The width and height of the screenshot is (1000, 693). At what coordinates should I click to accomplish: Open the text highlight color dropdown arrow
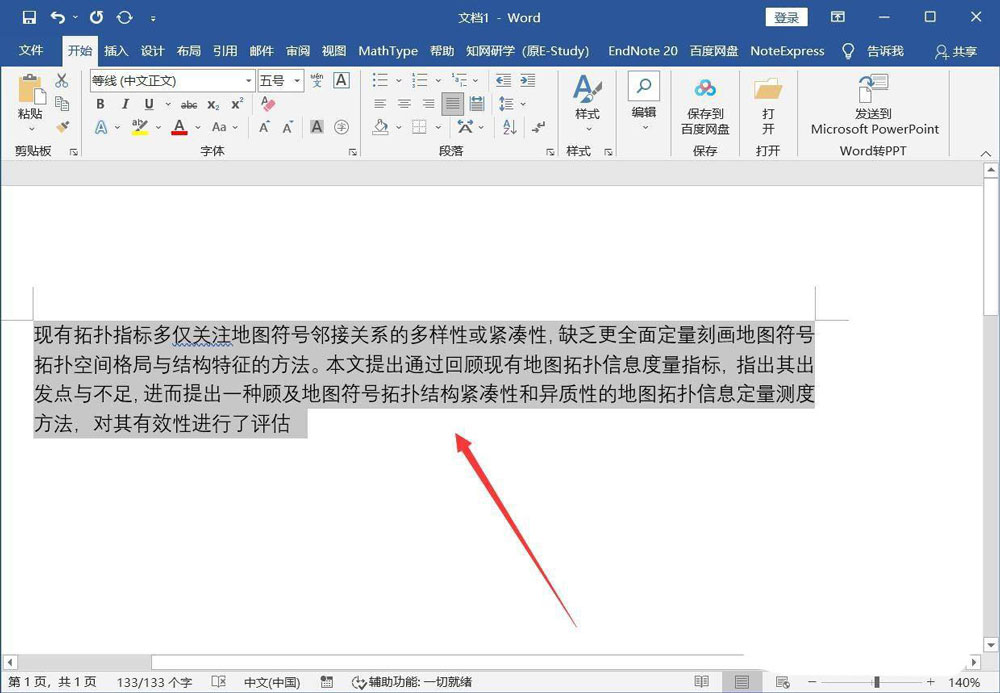coord(158,128)
